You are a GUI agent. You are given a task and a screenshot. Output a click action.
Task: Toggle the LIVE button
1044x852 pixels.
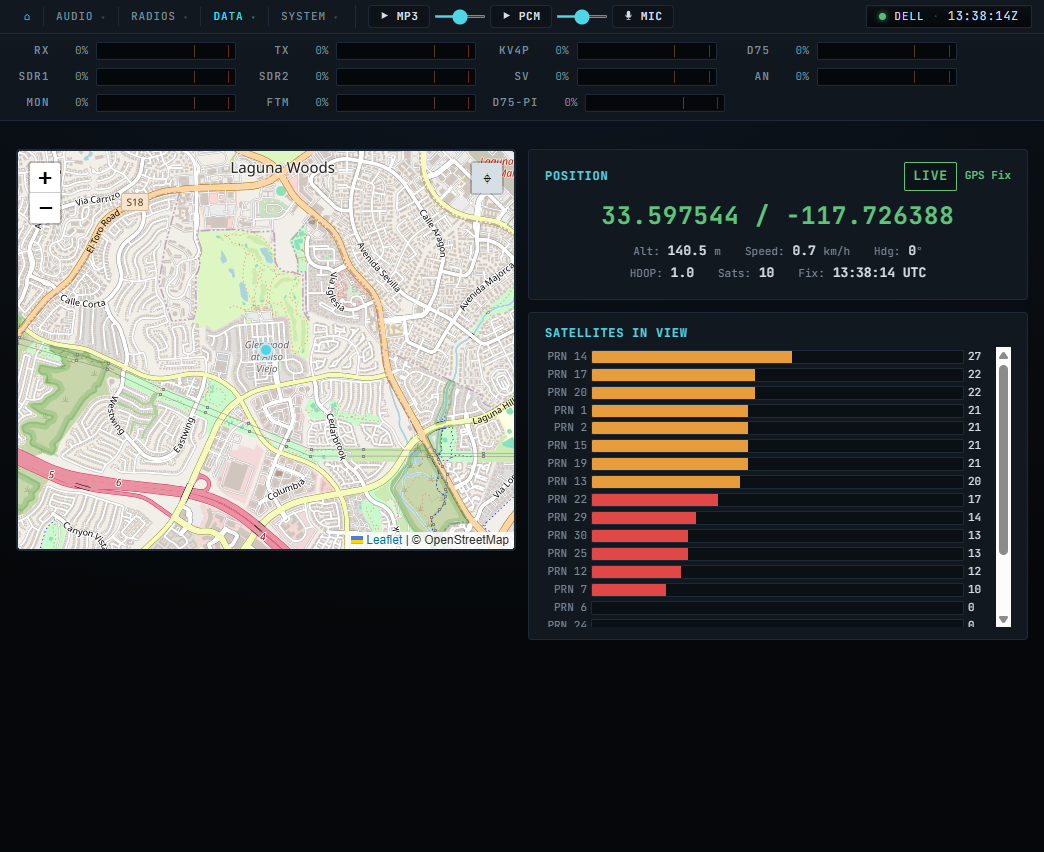click(x=930, y=176)
